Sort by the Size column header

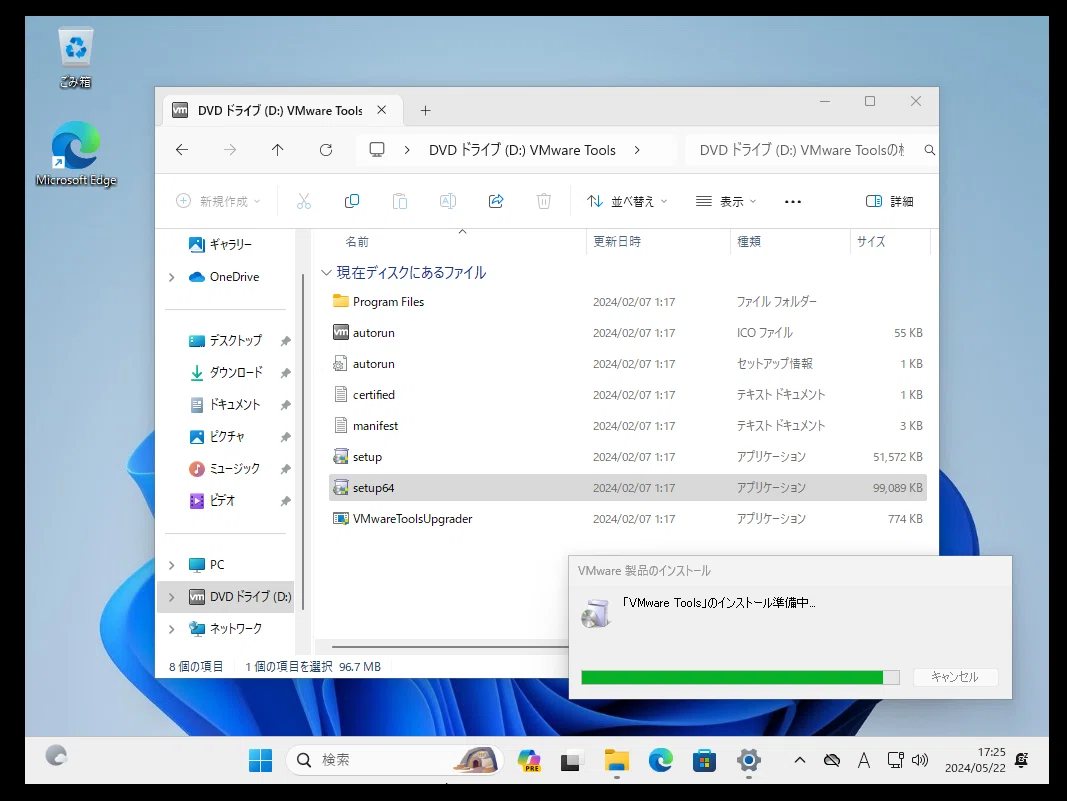[889, 242]
